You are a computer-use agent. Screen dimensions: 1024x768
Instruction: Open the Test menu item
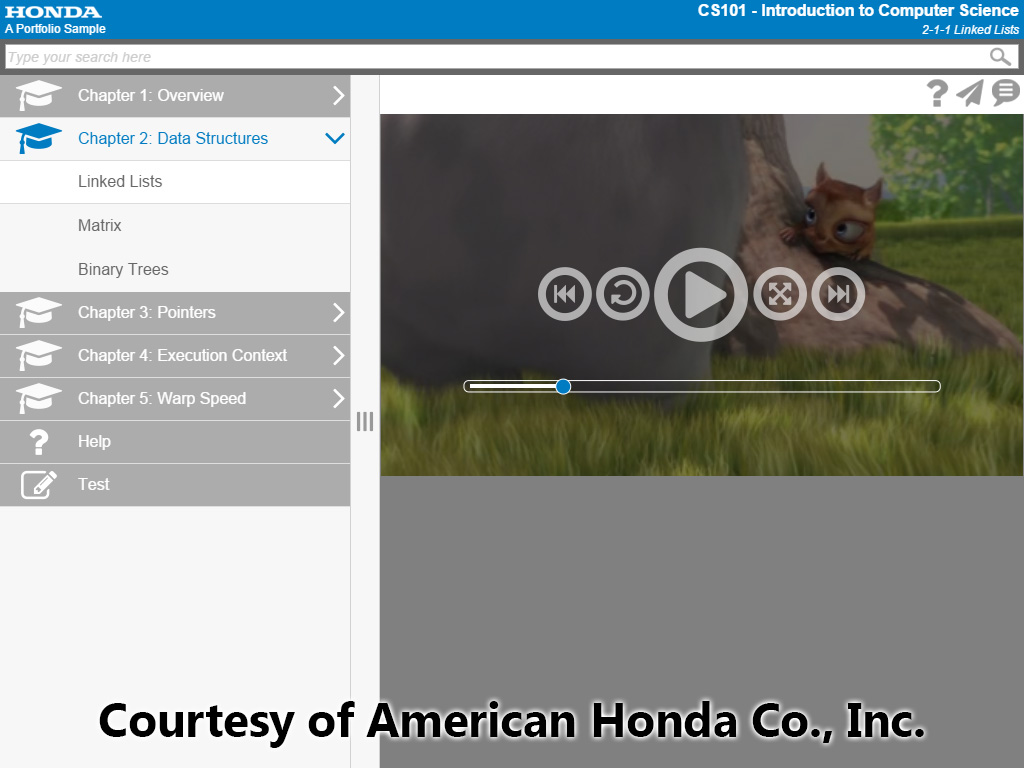(x=94, y=485)
